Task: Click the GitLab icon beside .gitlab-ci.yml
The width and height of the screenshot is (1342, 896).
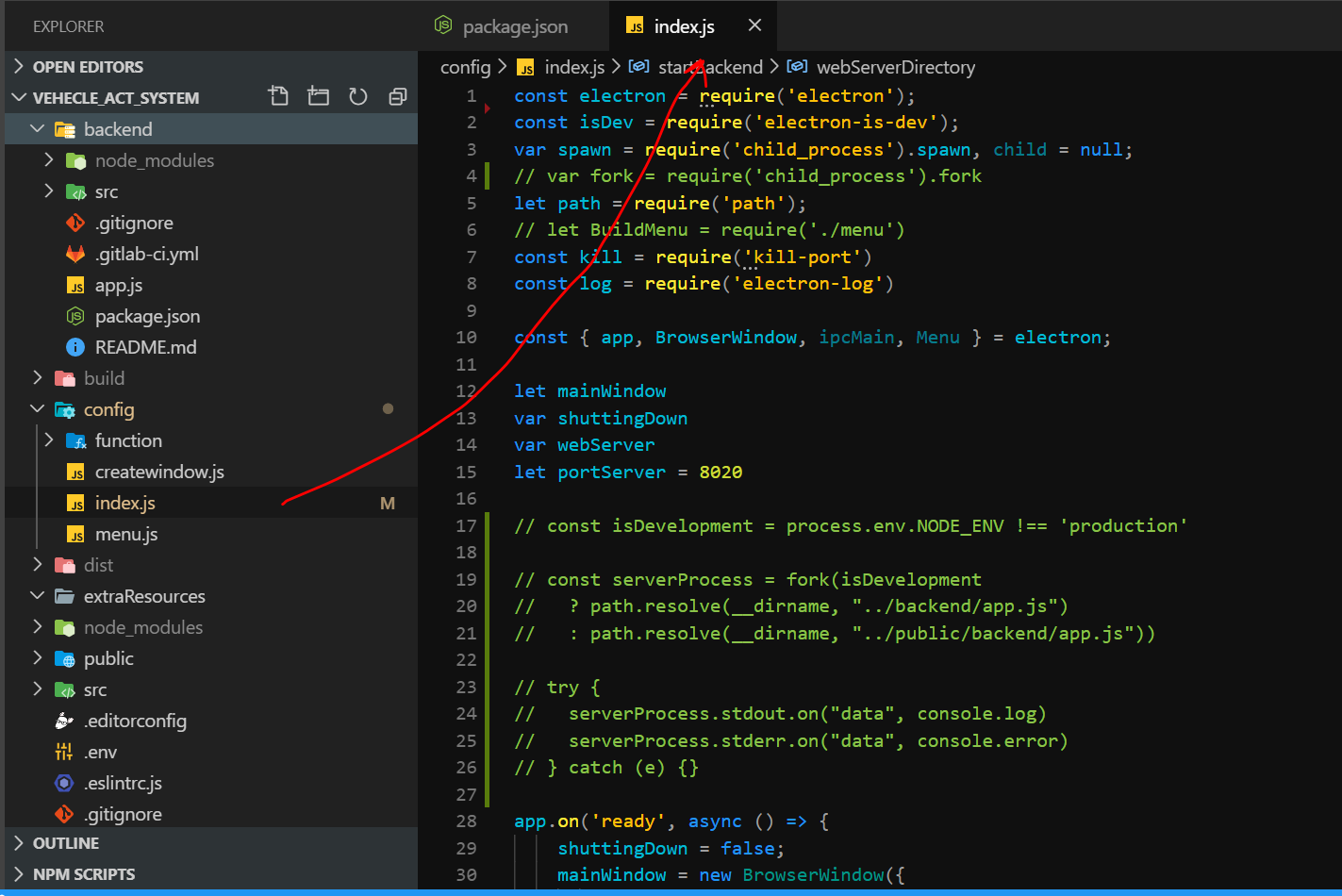Action: click(75, 254)
